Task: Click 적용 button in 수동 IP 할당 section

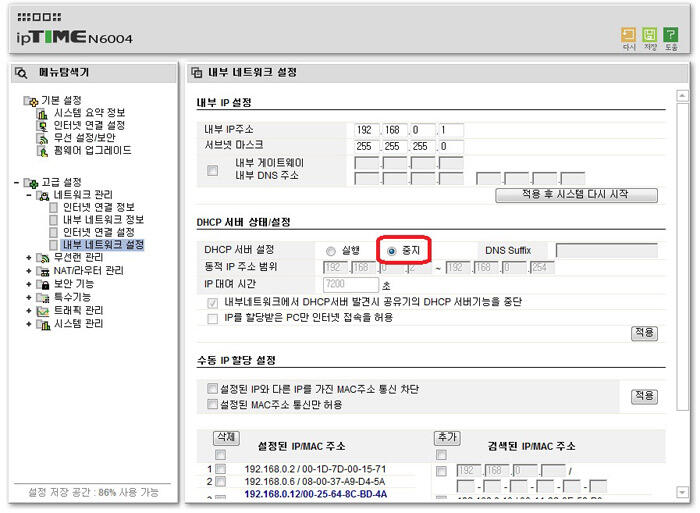Action: click(644, 396)
